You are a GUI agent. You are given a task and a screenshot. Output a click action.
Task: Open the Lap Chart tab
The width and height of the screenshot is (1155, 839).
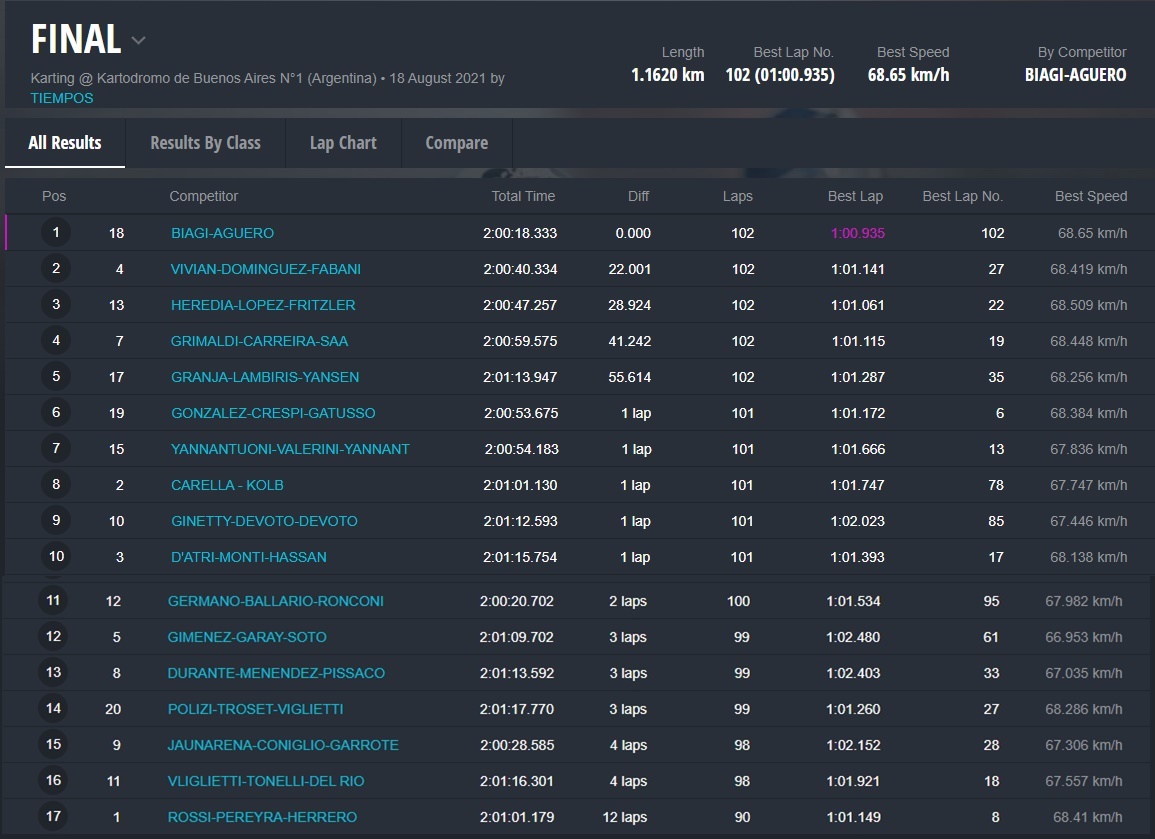(343, 143)
